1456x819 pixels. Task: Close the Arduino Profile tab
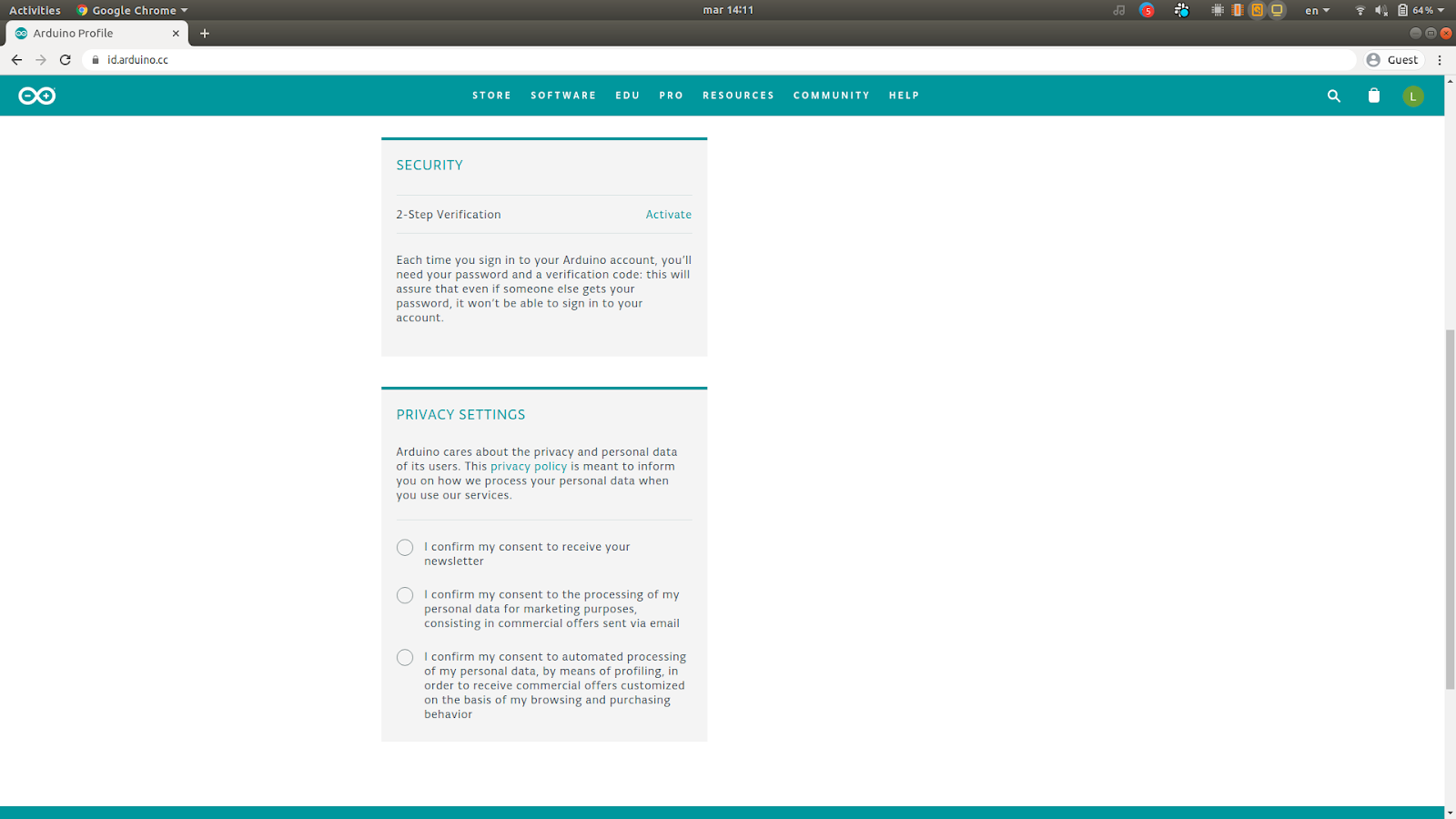(176, 33)
